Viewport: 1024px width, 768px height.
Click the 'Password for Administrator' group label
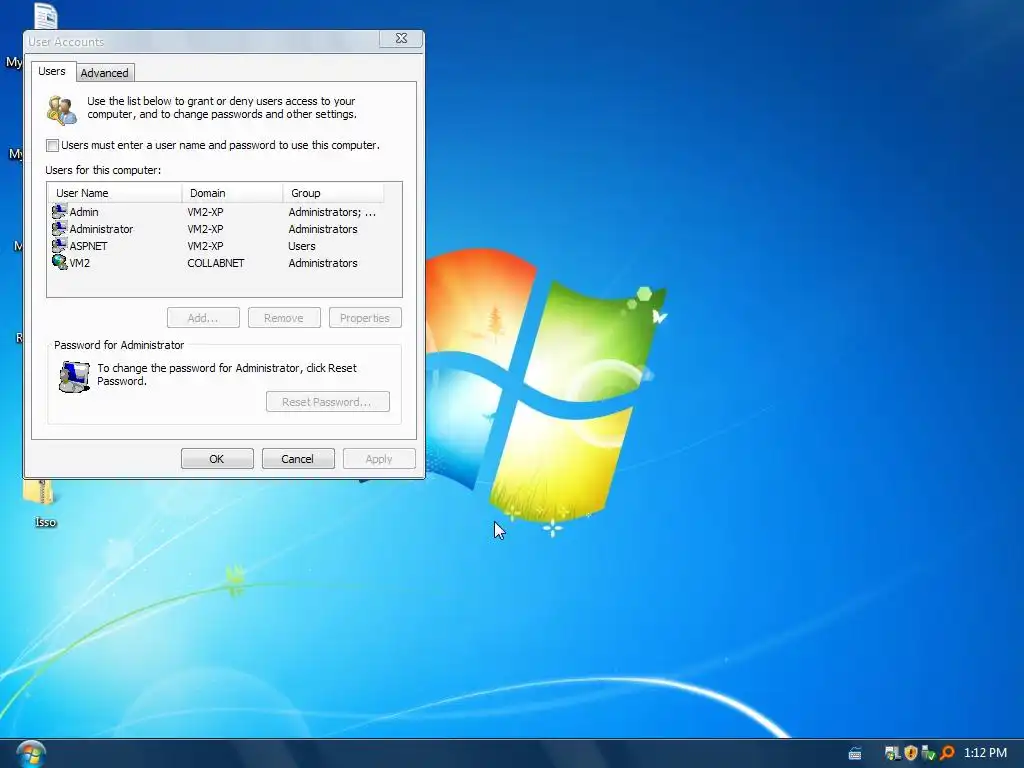119,345
